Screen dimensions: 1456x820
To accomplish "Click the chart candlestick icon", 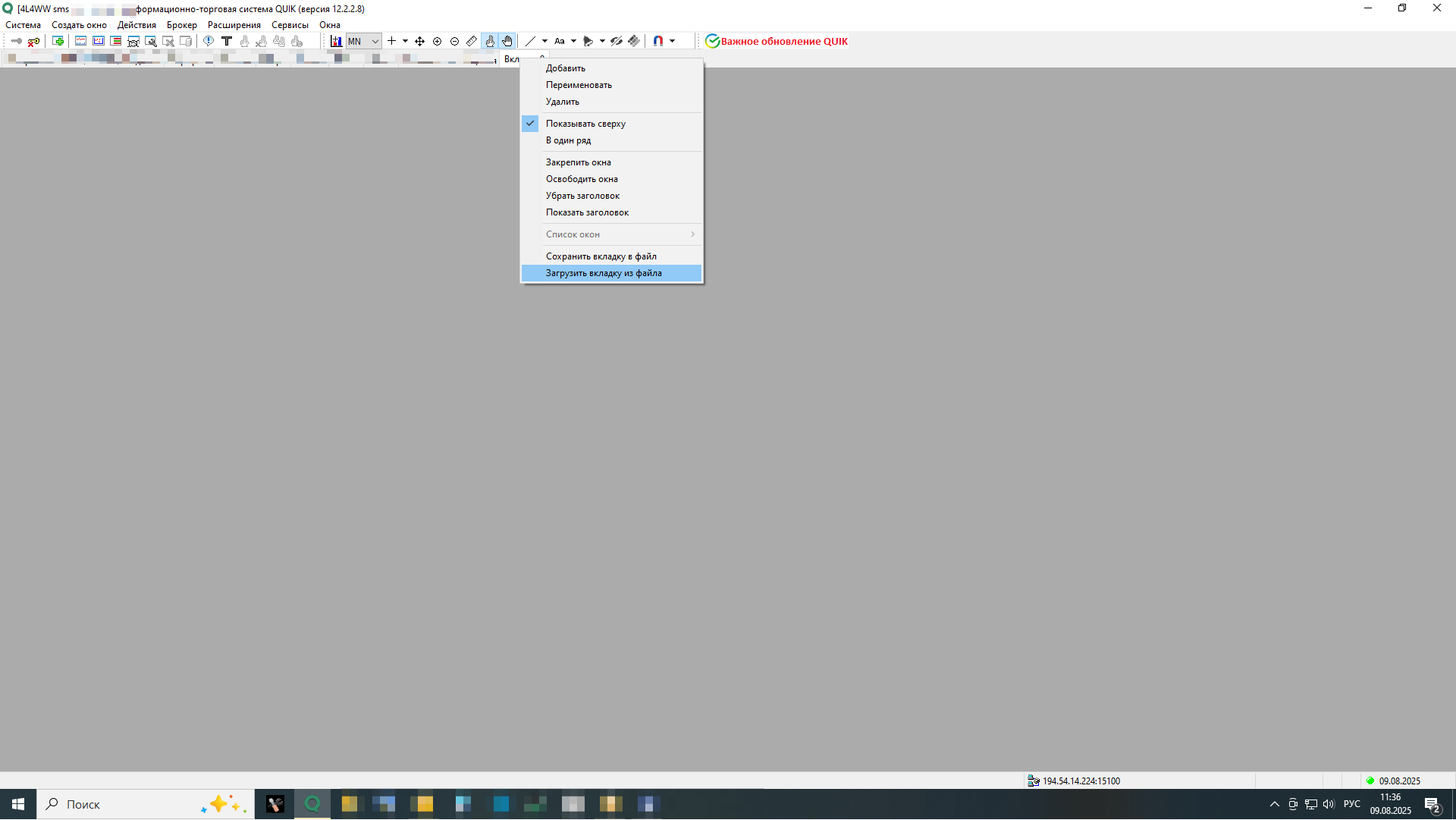I will coord(336,42).
